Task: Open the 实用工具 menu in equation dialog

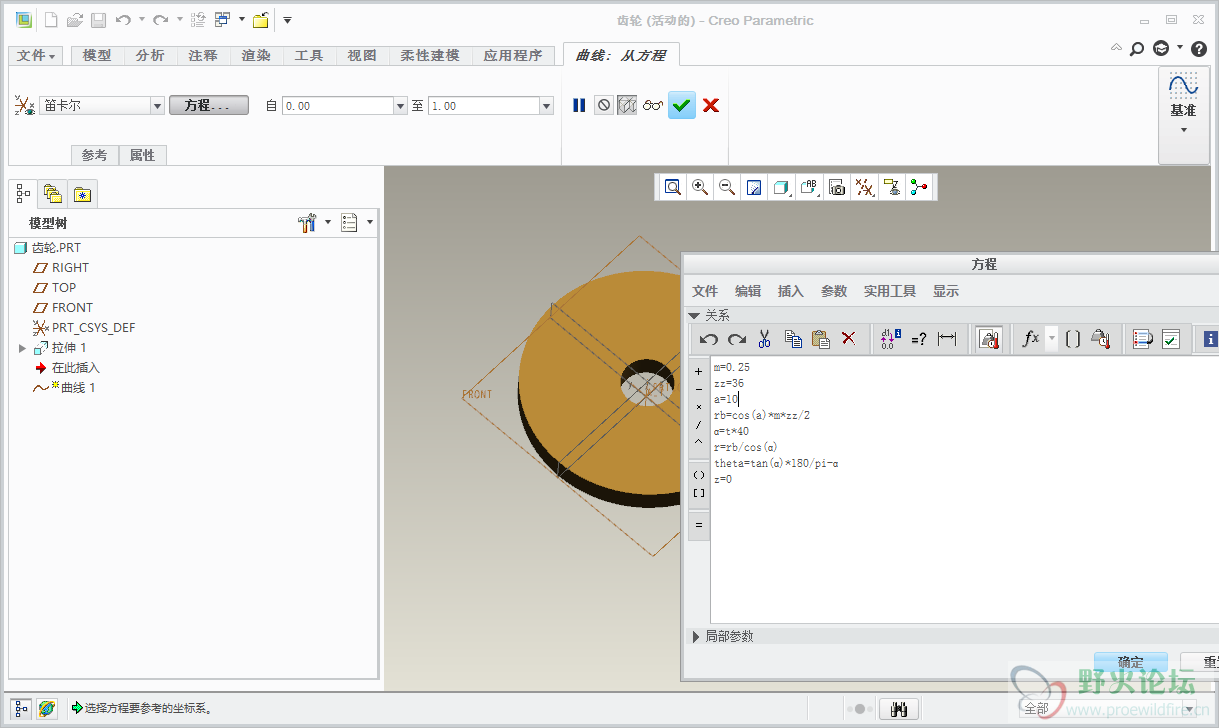Action: coord(890,291)
